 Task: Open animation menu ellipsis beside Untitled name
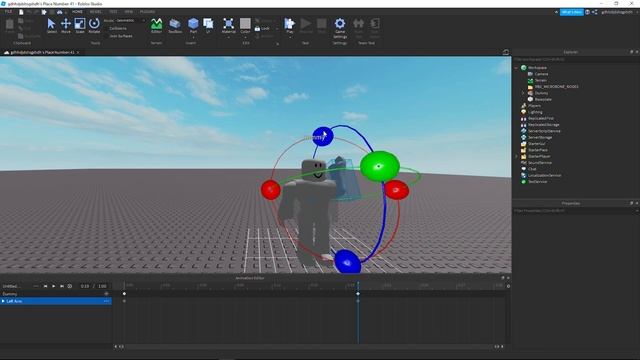click(36, 286)
